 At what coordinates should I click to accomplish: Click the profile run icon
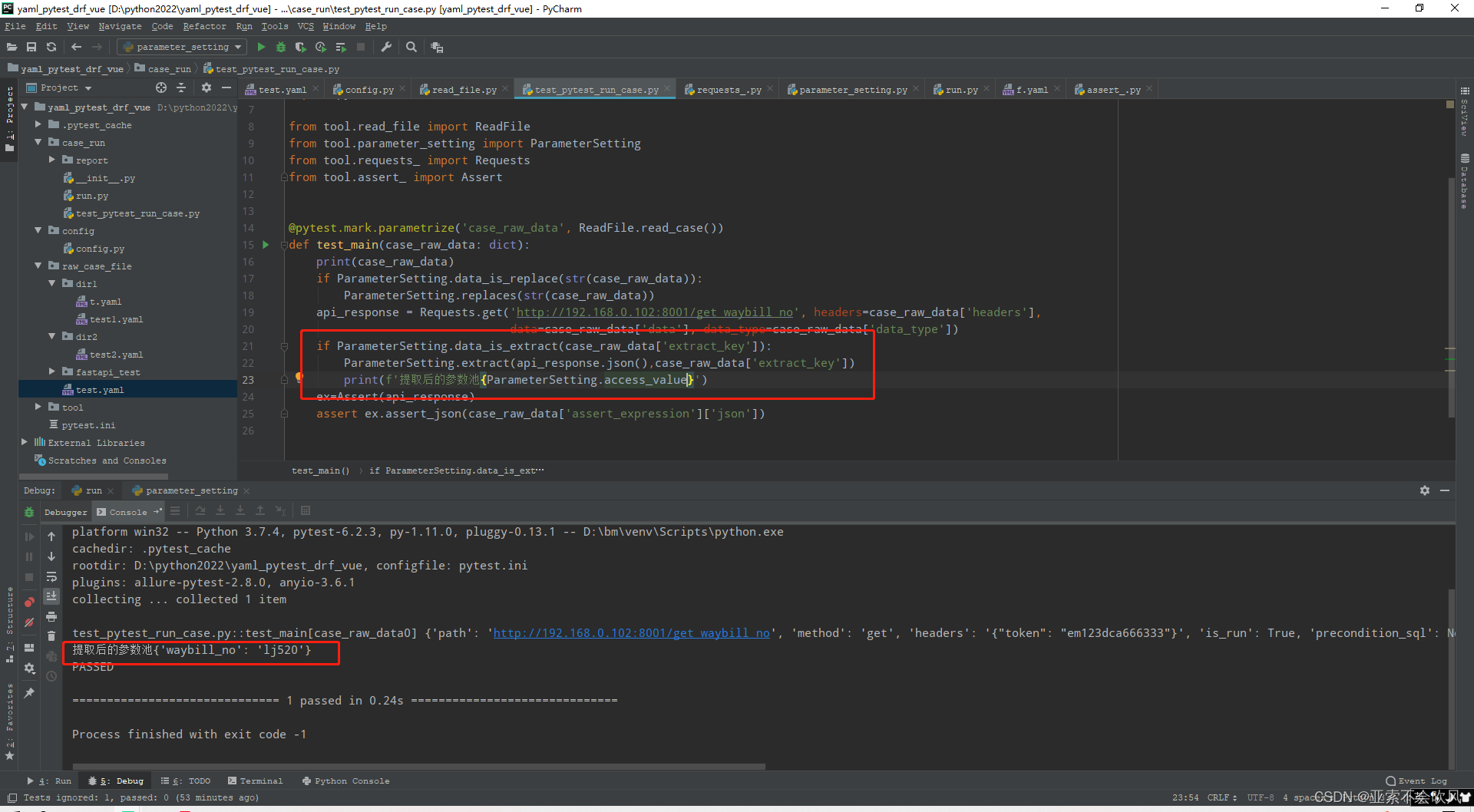coord(321,47)
